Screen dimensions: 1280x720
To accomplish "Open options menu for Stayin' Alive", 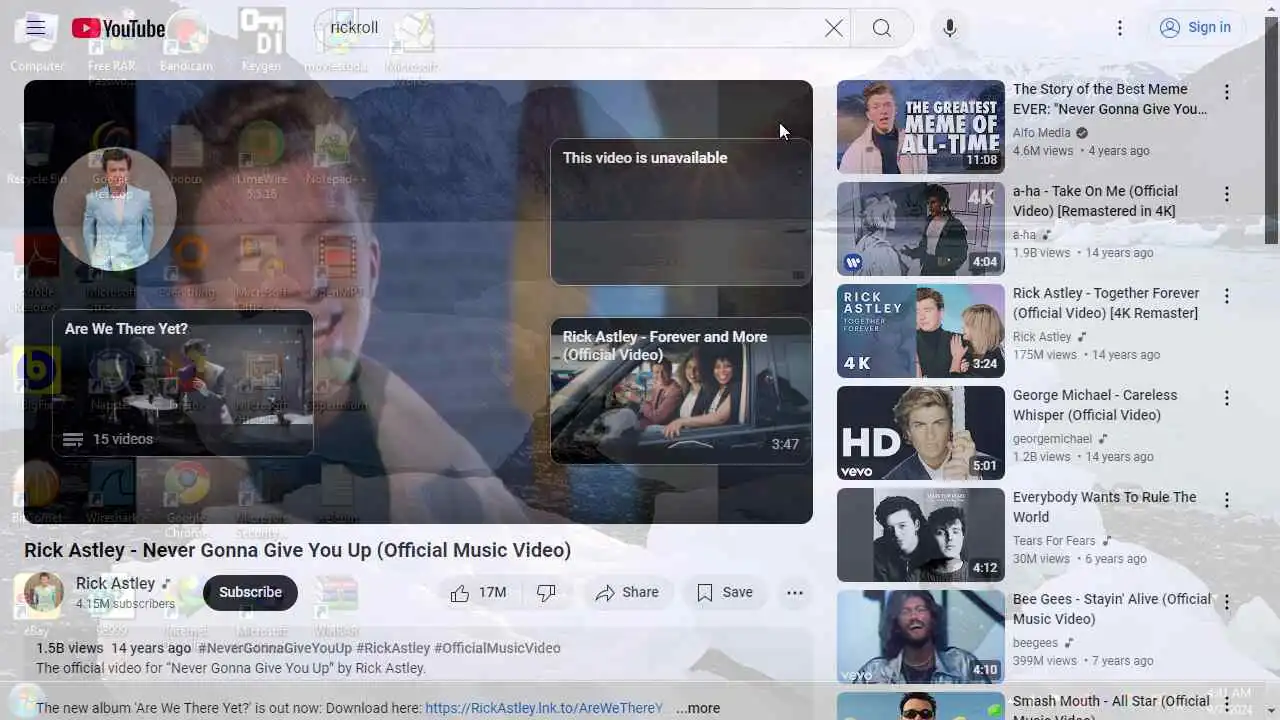I will click(1227, 602).
